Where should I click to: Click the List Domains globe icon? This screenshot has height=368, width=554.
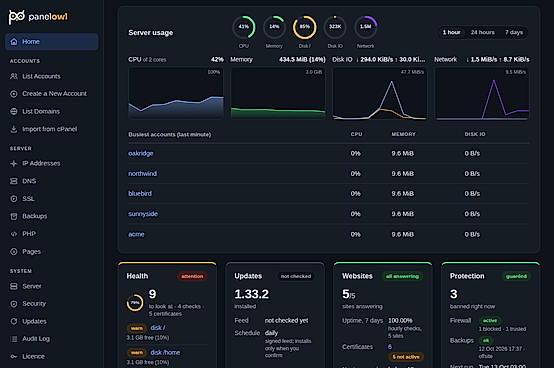tap(14, 111)
